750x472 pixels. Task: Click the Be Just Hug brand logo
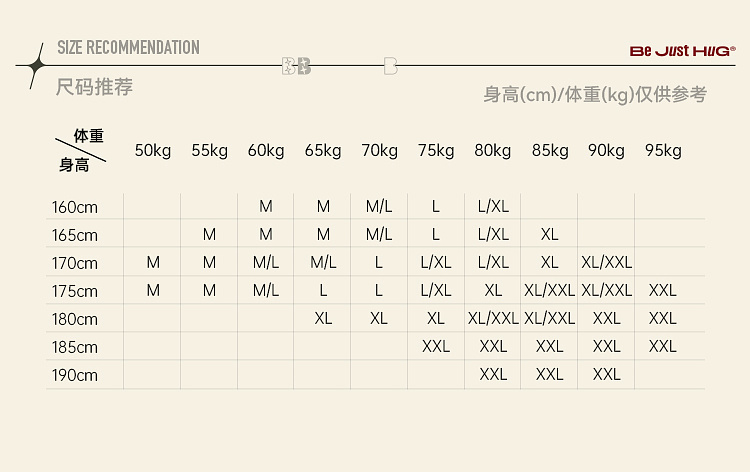682,50
